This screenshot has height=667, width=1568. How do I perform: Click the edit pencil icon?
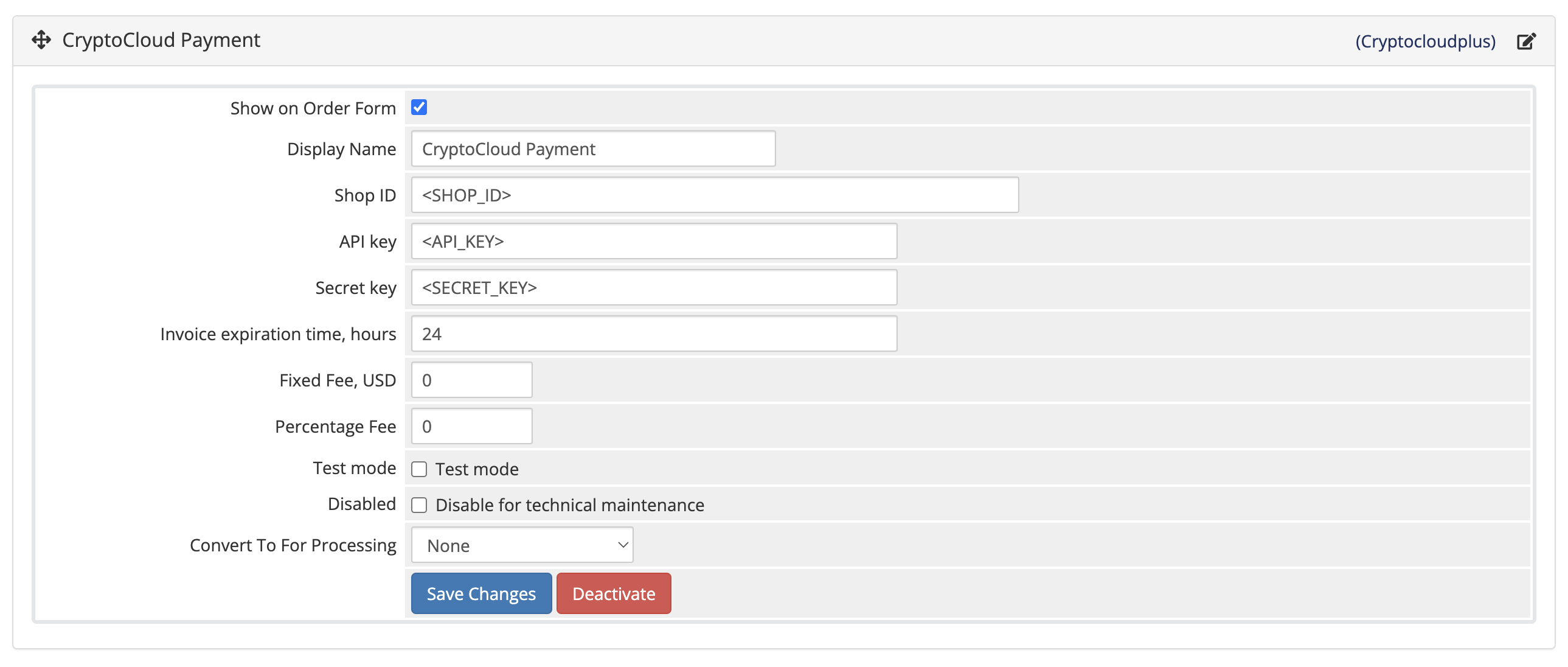pos(1525,41)
